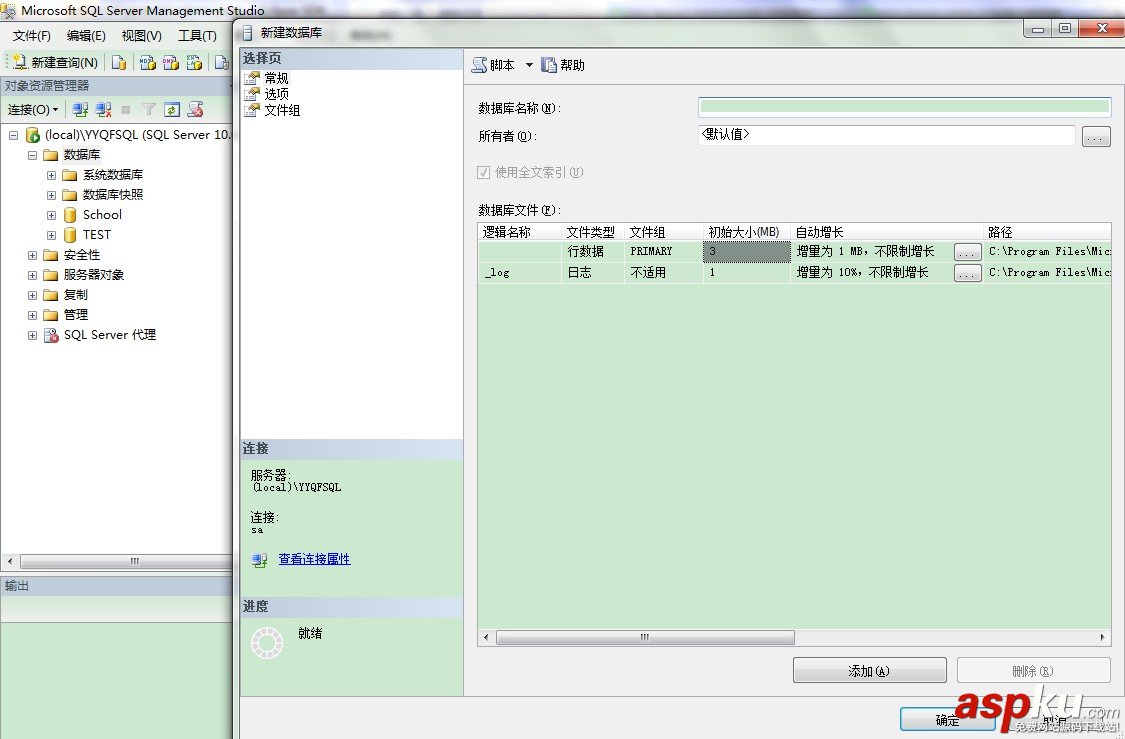Click the MDX query toolbar icon
The height and width of the screenshot is (739, 1125).
pyautogui.click(x=148, y=62)
